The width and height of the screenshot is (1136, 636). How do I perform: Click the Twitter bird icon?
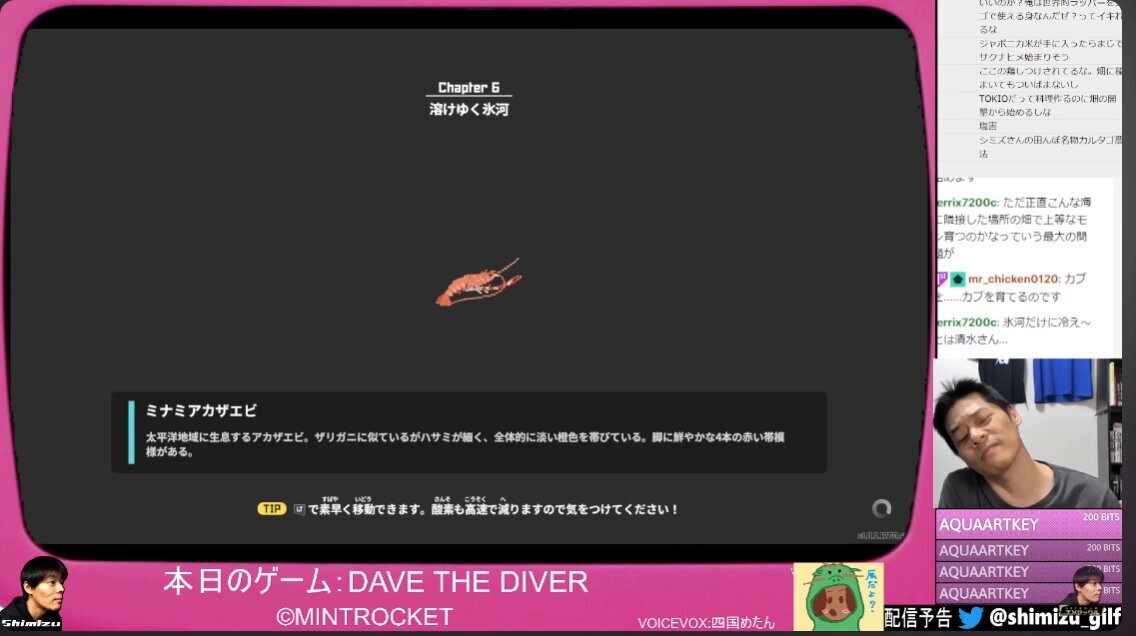tap(970, 618)
